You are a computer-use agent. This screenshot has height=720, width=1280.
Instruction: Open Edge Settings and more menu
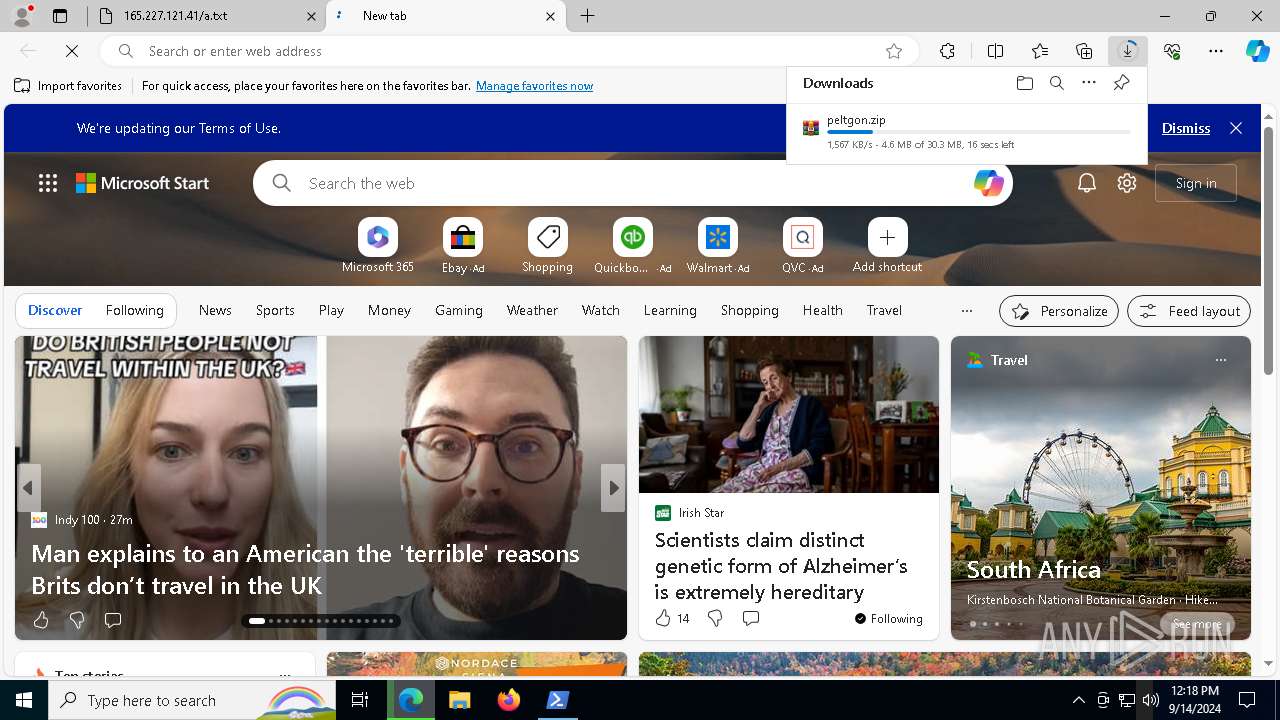(x=1216, y=51)
